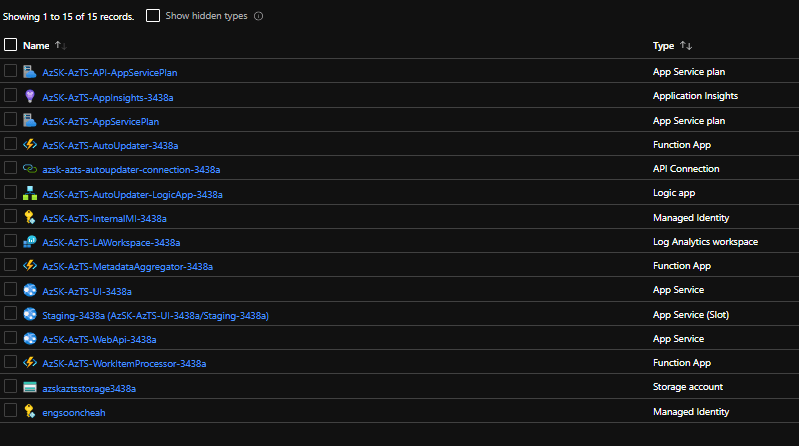This screenshot has height=446, width=799.
Task: Open AzSK-AzTS-AutoUpdater-LogicApp-3438a link
Action: pyautogui.click(x=132, y=194)
